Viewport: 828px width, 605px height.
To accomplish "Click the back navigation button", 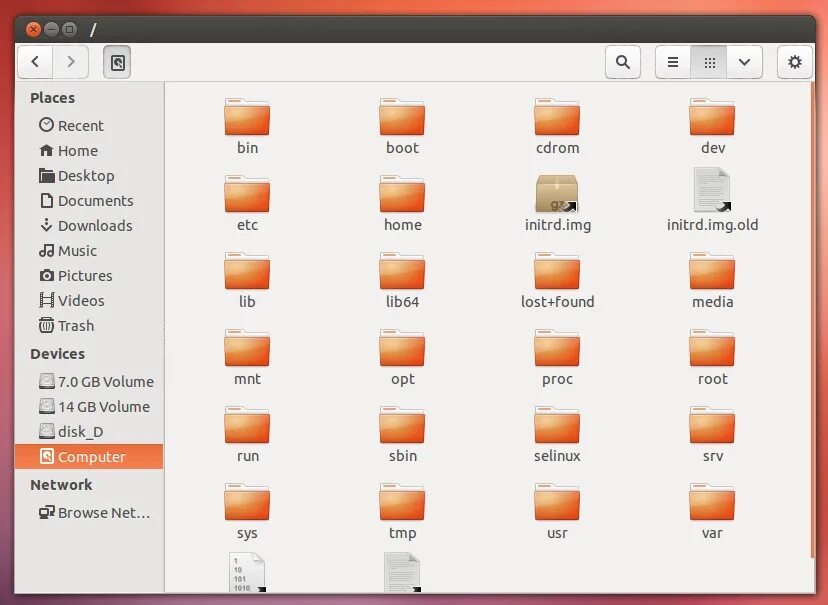I will 35,61.
